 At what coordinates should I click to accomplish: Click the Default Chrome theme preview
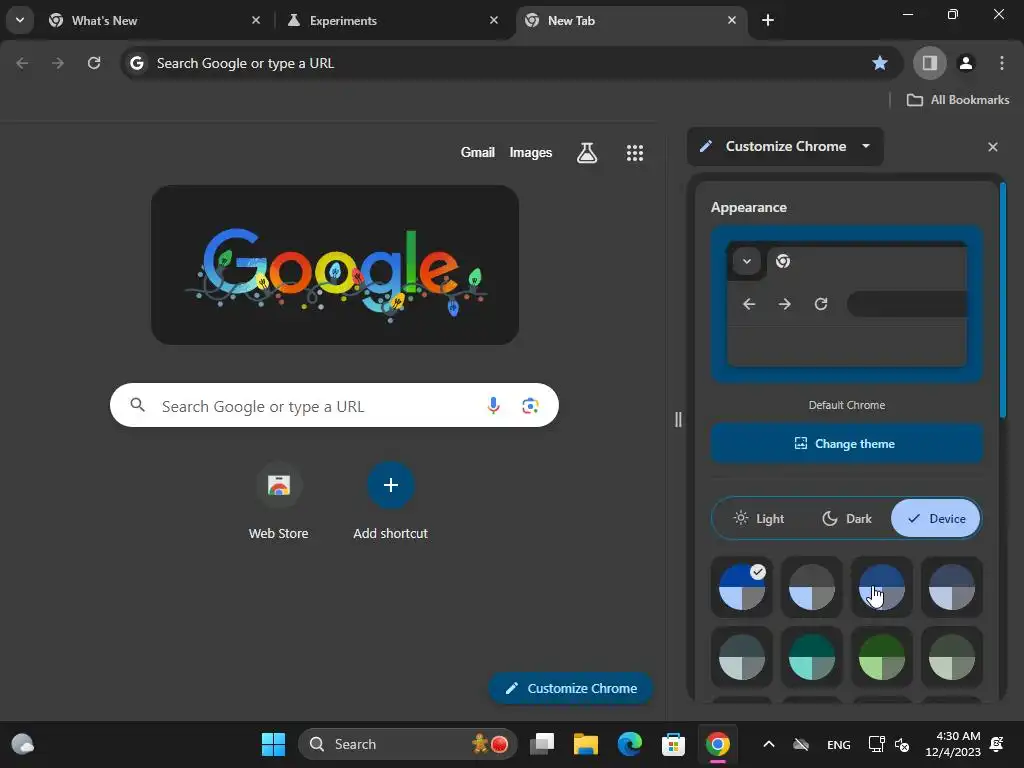click(x=847, y=304)
